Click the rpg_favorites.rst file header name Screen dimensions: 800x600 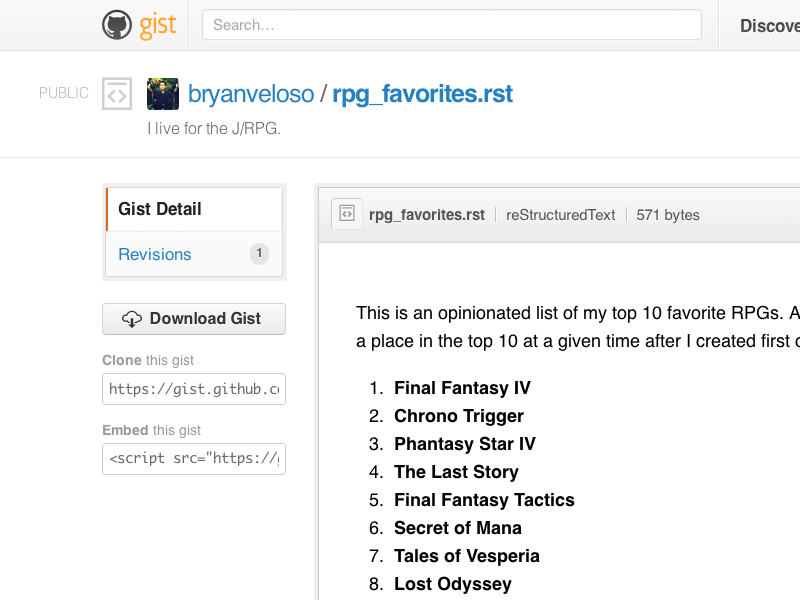(427, 215)
